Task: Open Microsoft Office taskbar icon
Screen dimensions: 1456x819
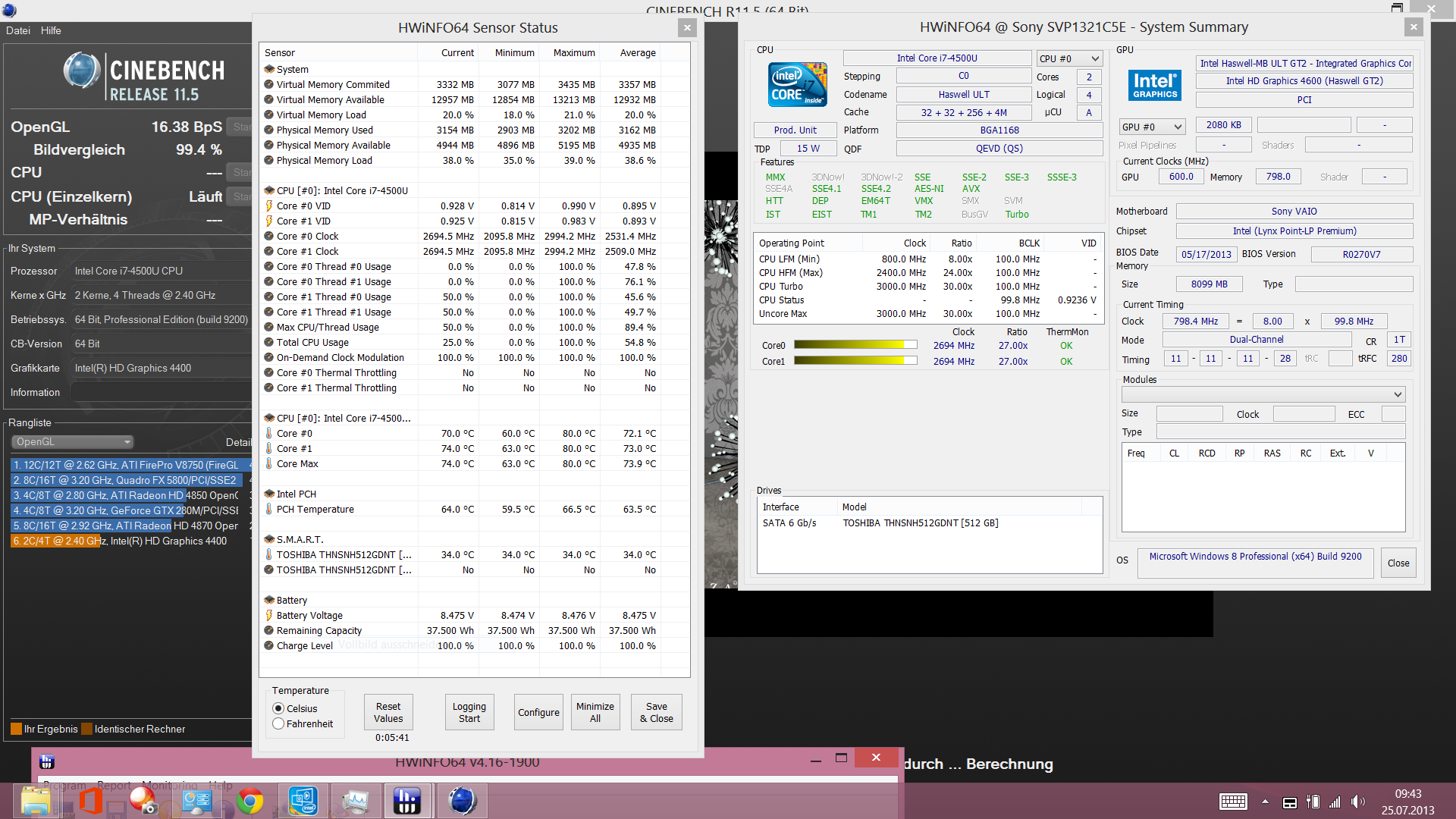Action: tap(90, 801)
